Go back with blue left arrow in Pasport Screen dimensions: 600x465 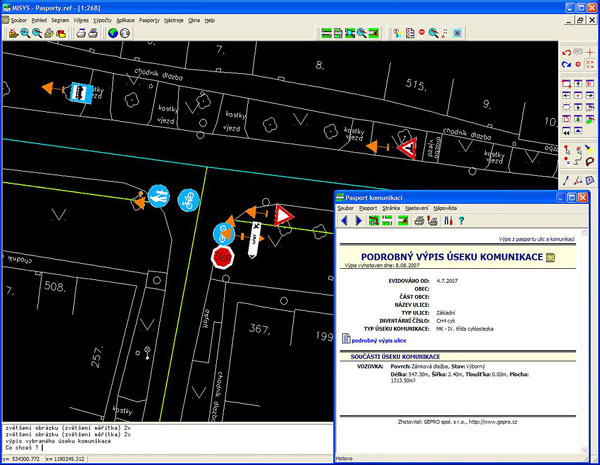[344, 220]
